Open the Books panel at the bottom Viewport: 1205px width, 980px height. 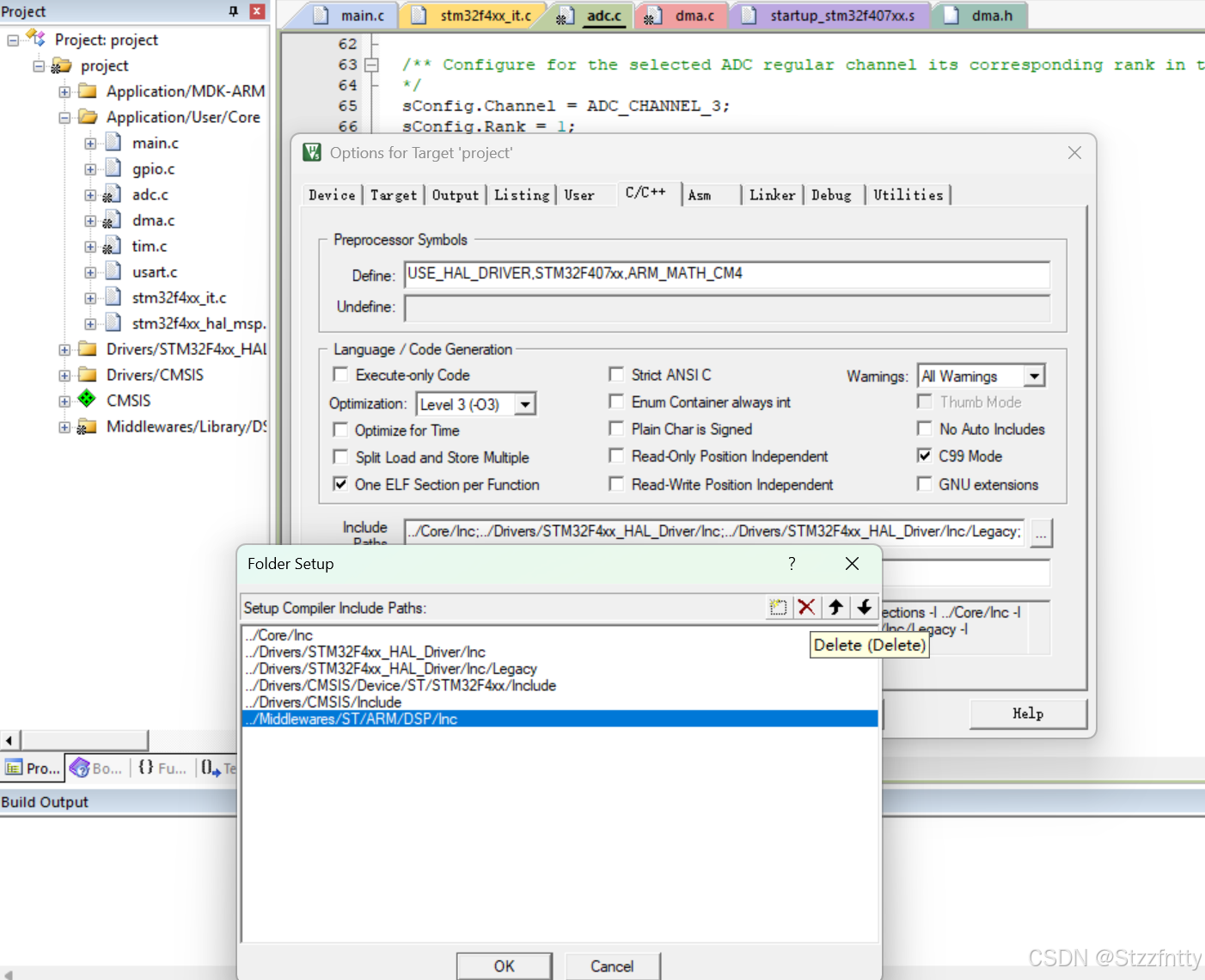point(95,768)
